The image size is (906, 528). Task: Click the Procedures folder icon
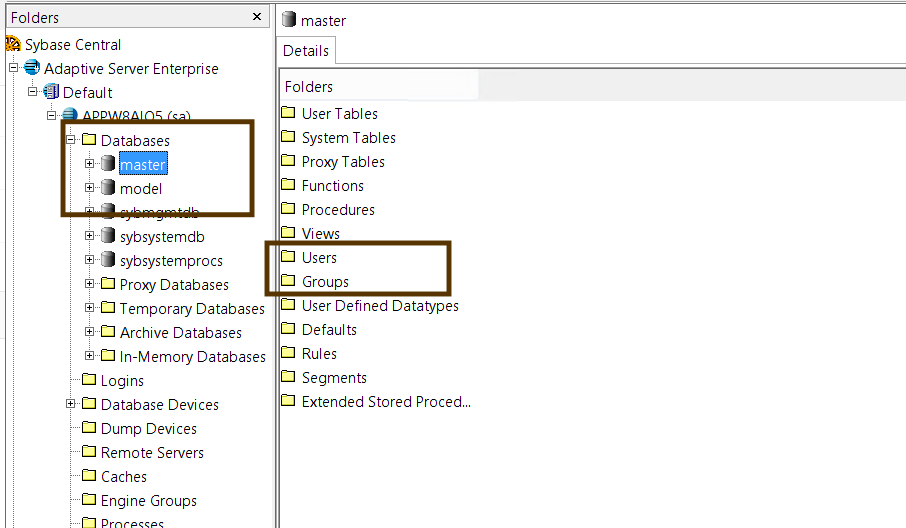point(288,208)
